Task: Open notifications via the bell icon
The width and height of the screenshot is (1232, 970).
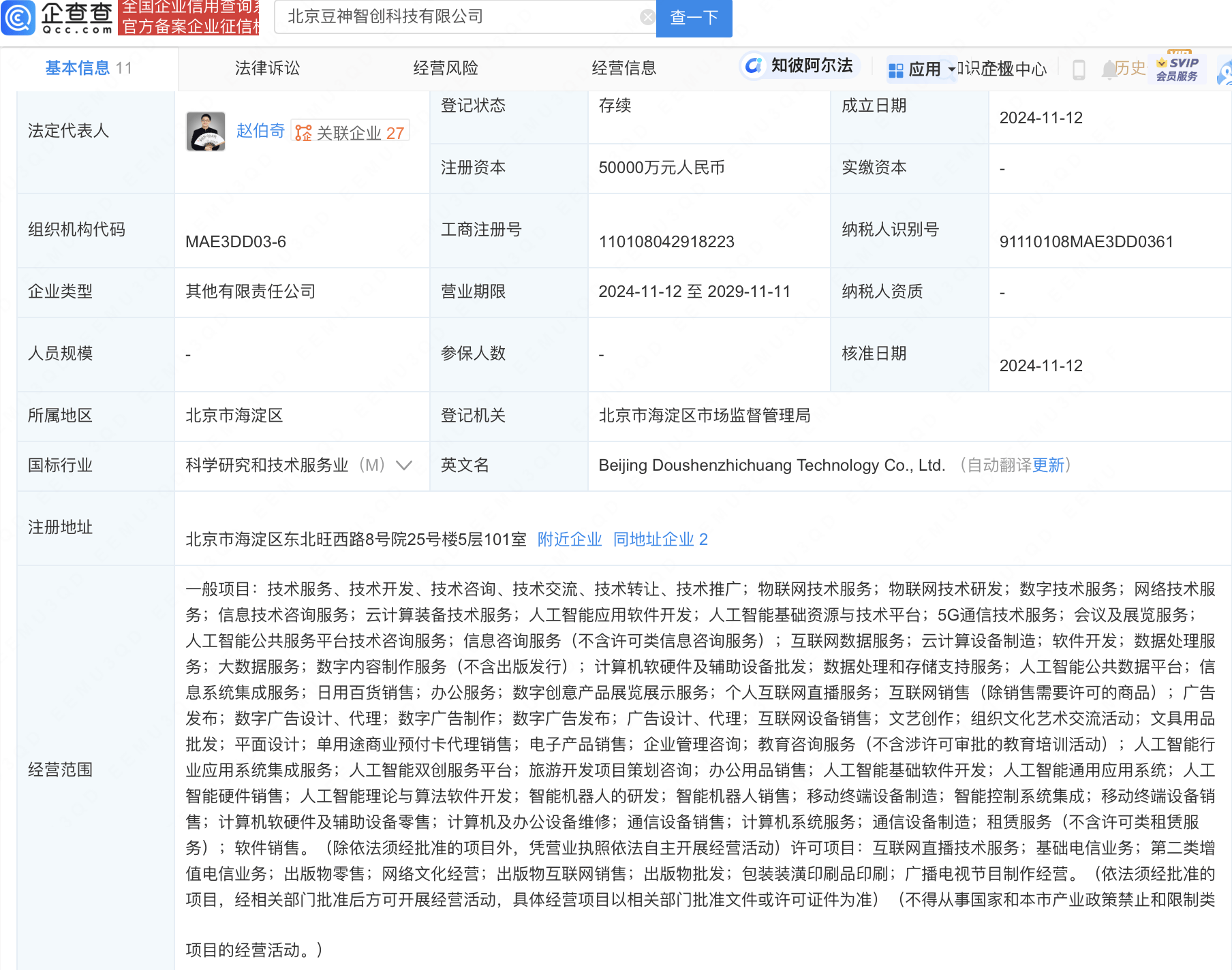Action: coord(1109,69)
